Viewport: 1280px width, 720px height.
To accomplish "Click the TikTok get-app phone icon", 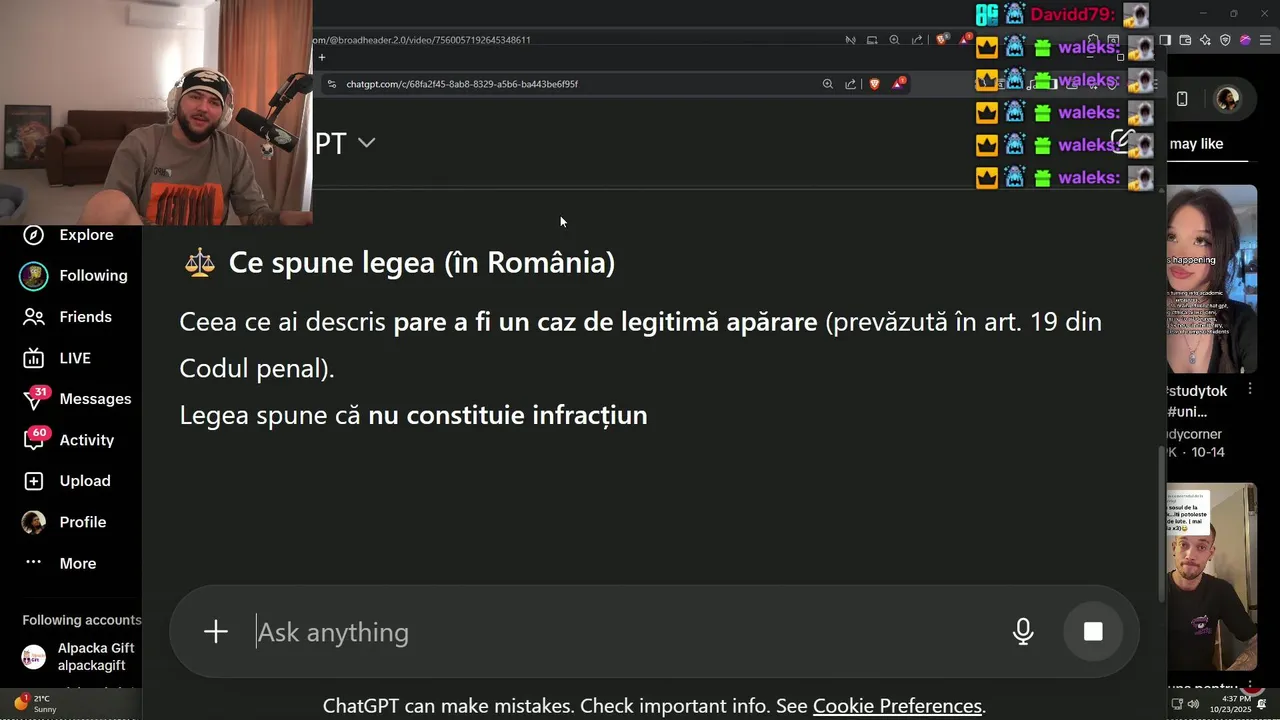I will 1182,98.
